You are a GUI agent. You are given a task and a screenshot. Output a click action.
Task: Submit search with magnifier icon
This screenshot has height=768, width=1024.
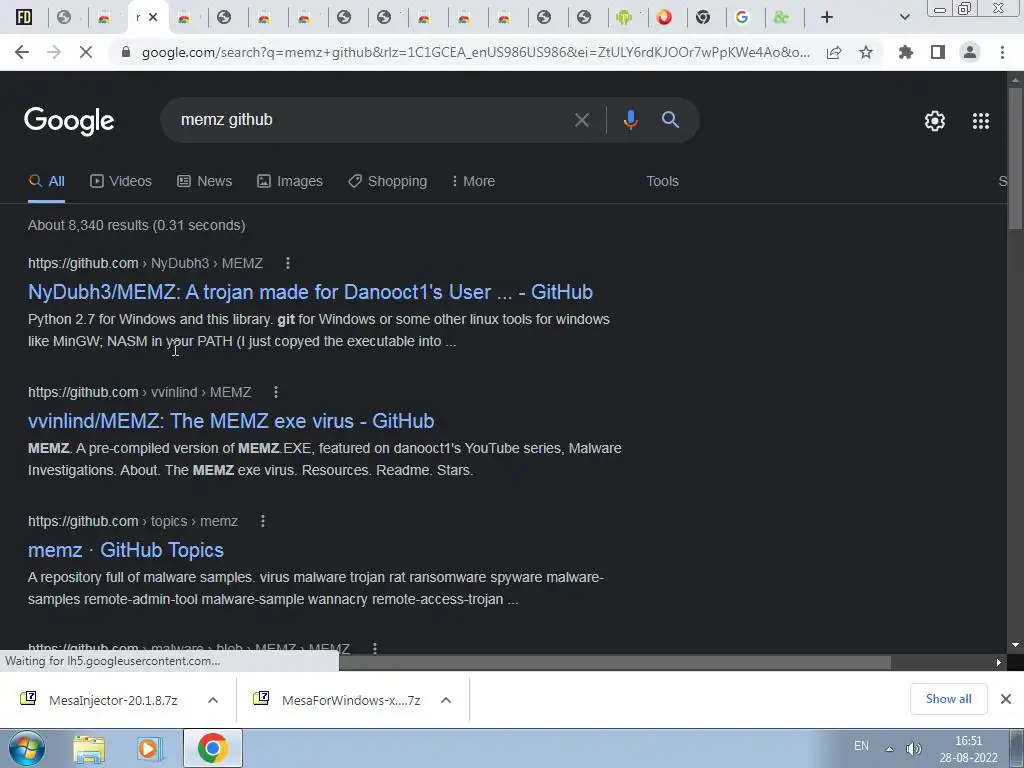click(x=670, y=120)
